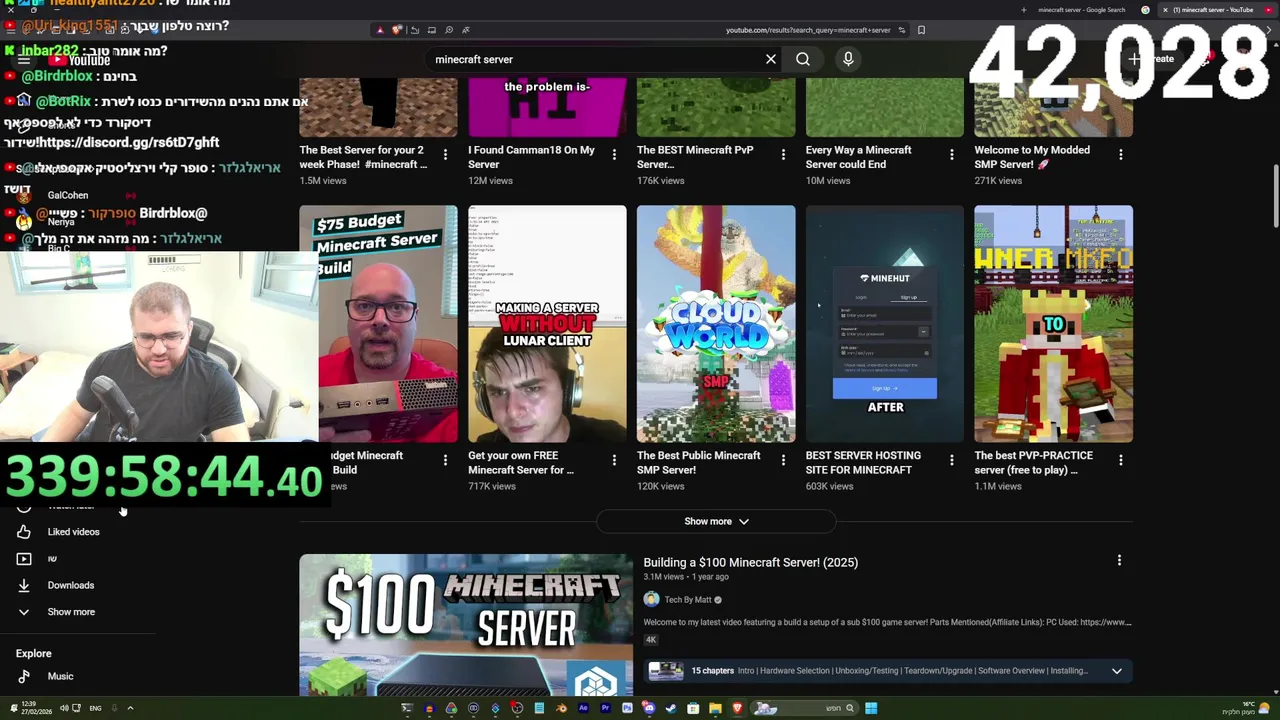The width and height of the screenshot is (1280, 720).
Task: Clear the YouTube search box with X
Action: click(x=771, y=59)
